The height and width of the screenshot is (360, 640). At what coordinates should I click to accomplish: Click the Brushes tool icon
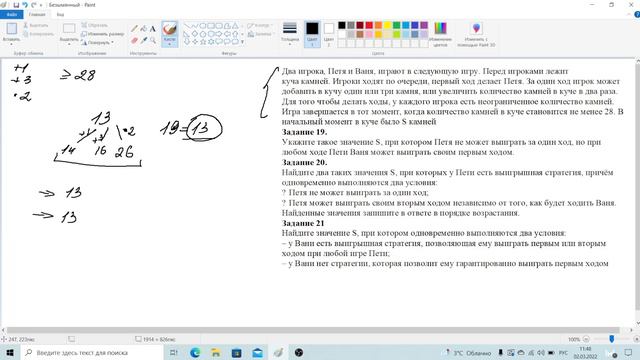point(169,29)
